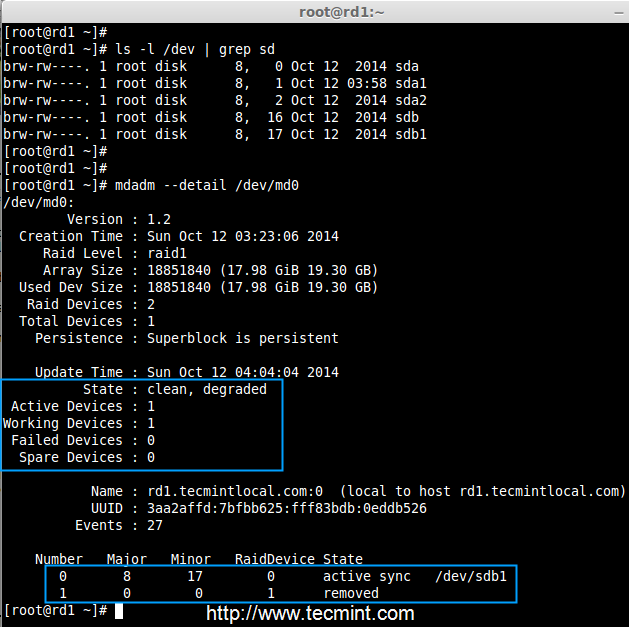629x627 pixels.
Task: Click the root@rd1:~ title bar text
Action: [343, 12]
